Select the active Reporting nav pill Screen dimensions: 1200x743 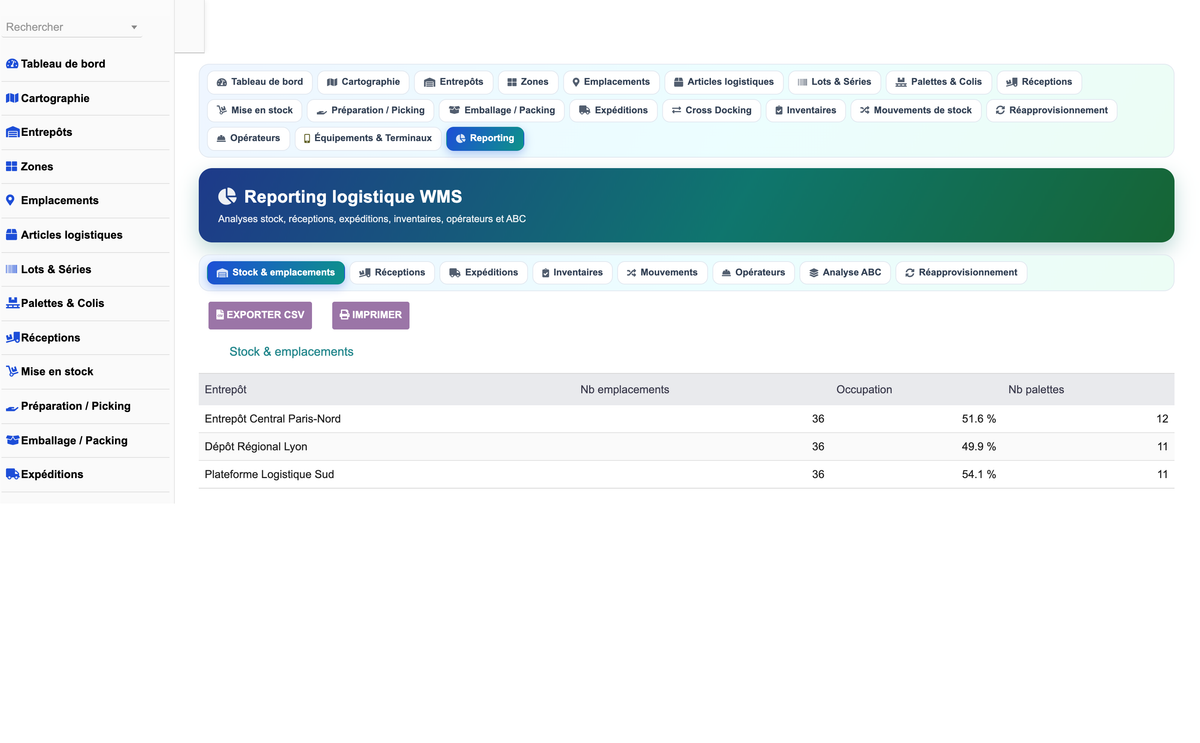[485, 138]
